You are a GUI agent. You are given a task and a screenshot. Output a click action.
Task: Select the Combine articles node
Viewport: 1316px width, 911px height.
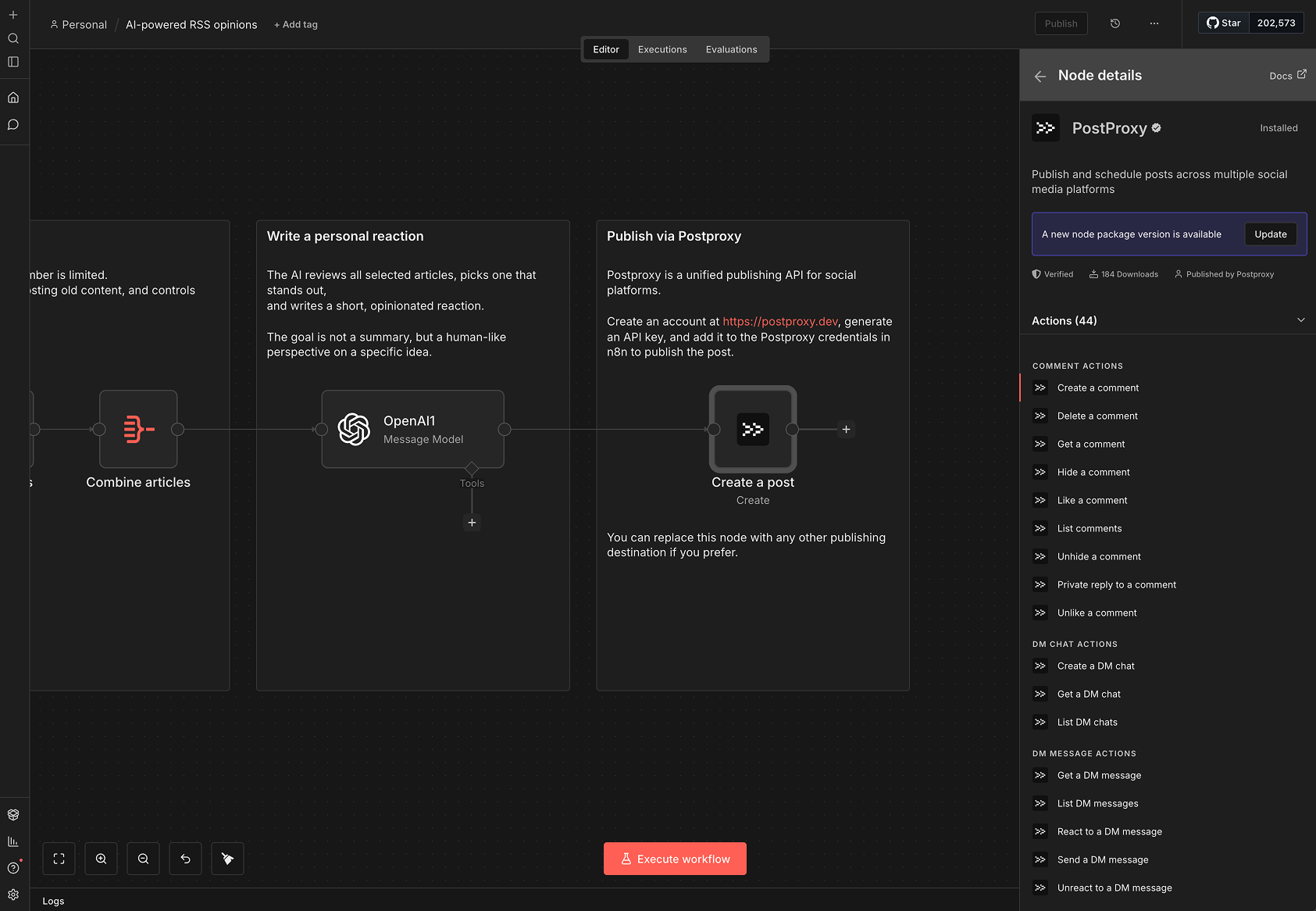click(x=138, y=429)
